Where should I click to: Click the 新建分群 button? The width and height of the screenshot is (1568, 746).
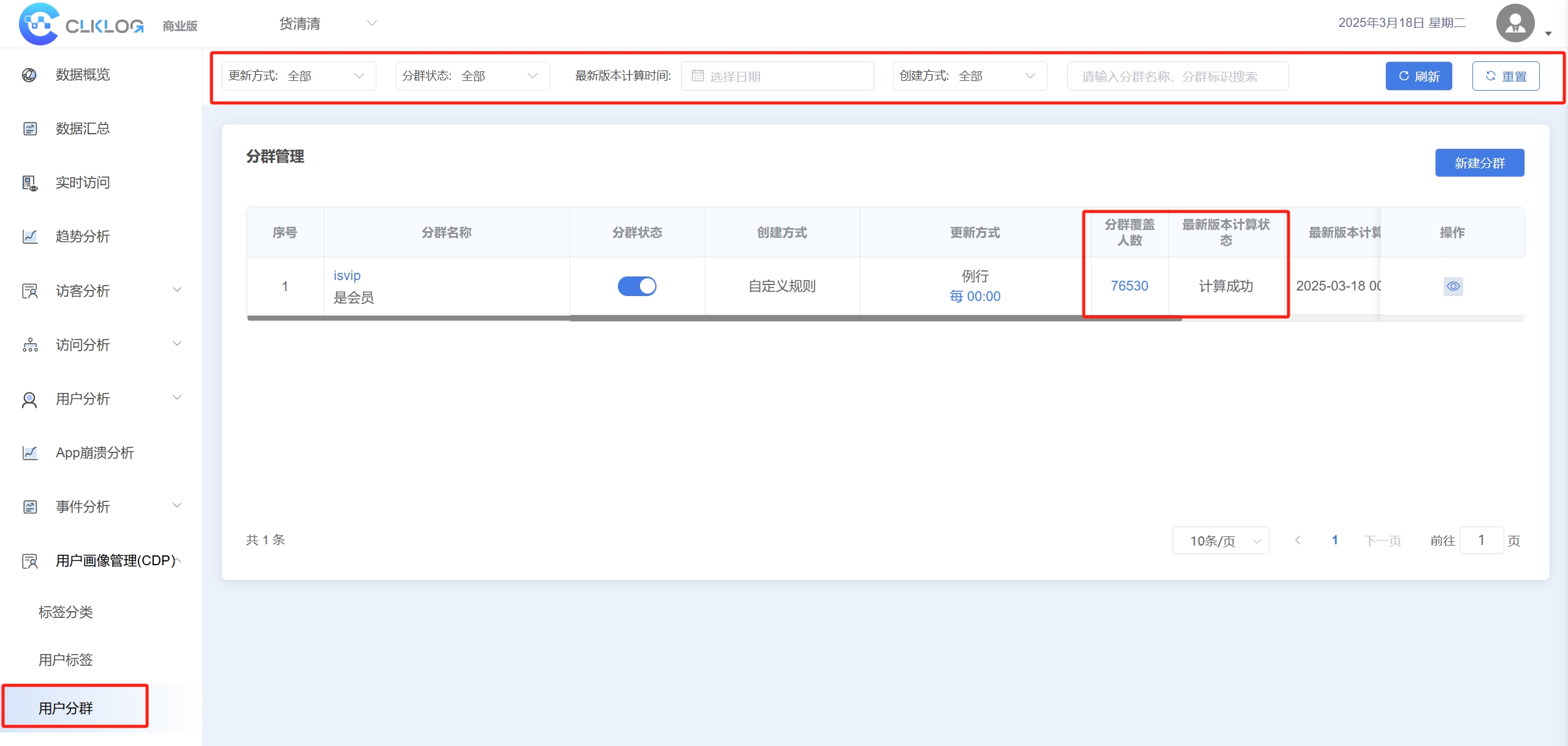[1479, 163]
